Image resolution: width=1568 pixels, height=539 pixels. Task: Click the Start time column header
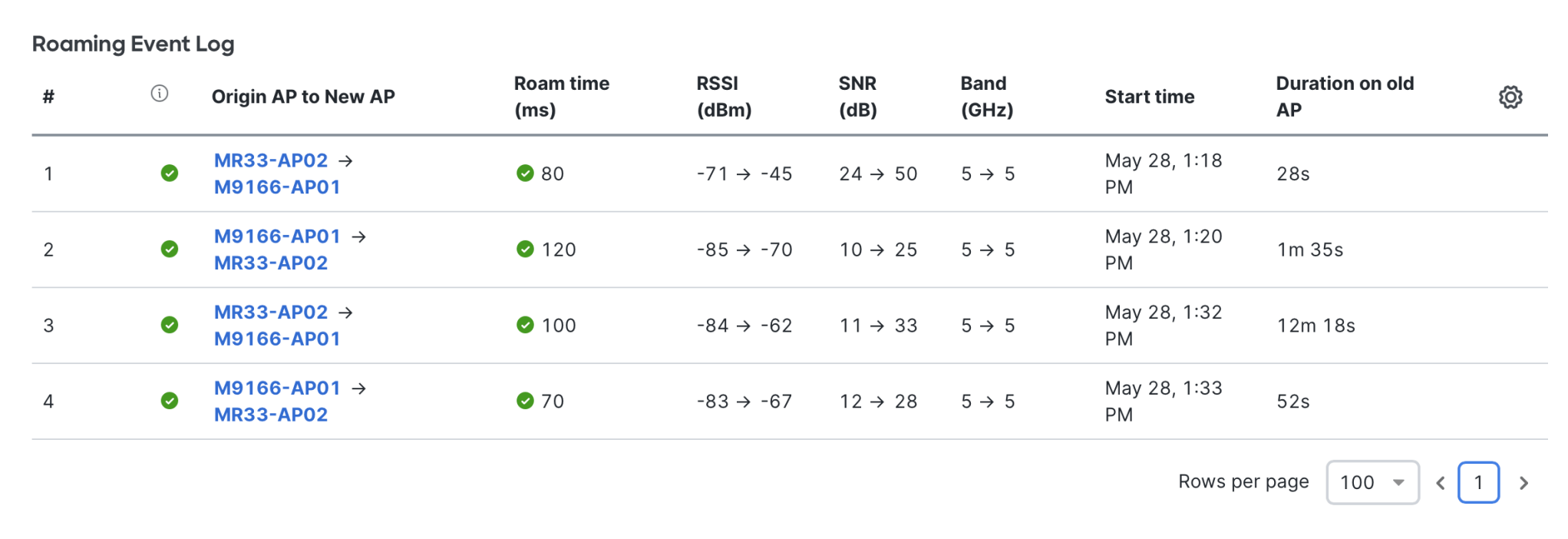coord(1149,97)
